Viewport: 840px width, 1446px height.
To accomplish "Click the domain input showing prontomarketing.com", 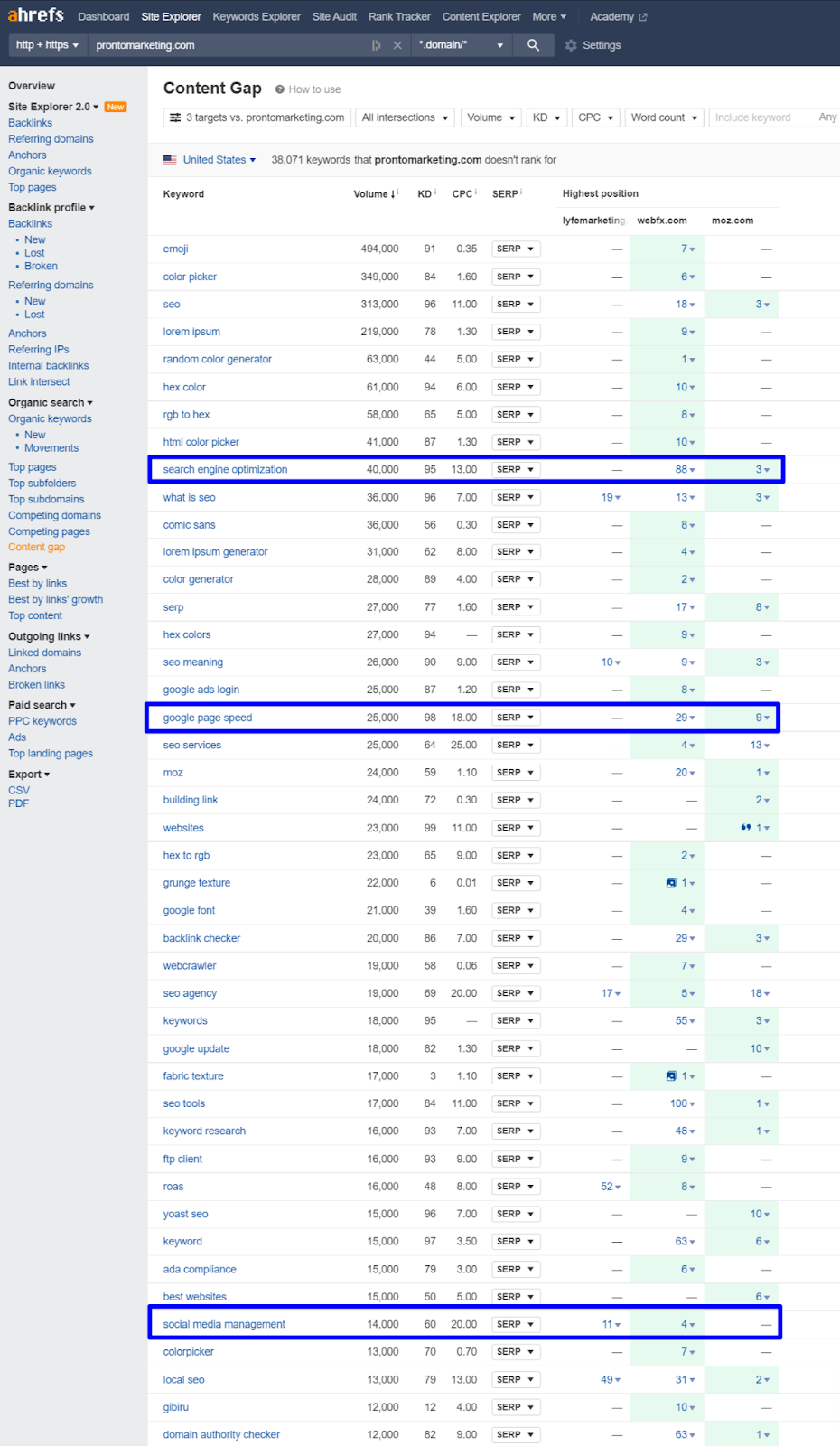I will coord(229,45).
